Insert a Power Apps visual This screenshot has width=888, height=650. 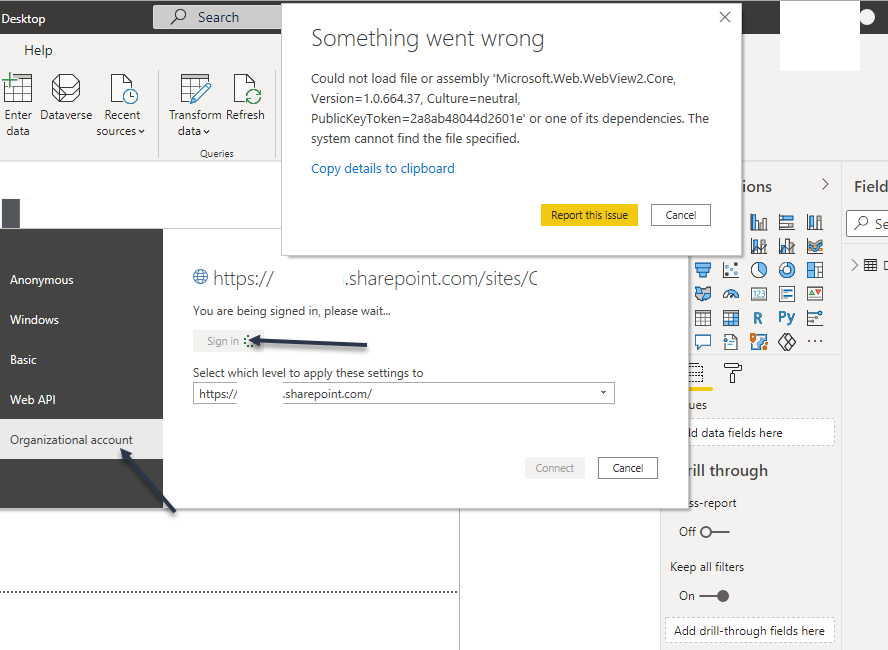[x=787, y=342]
